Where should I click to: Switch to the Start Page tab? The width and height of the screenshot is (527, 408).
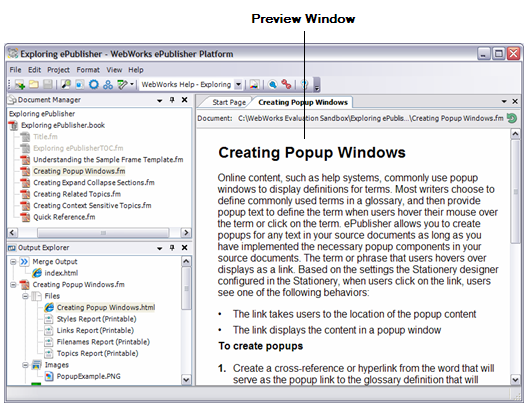[229, 102]
